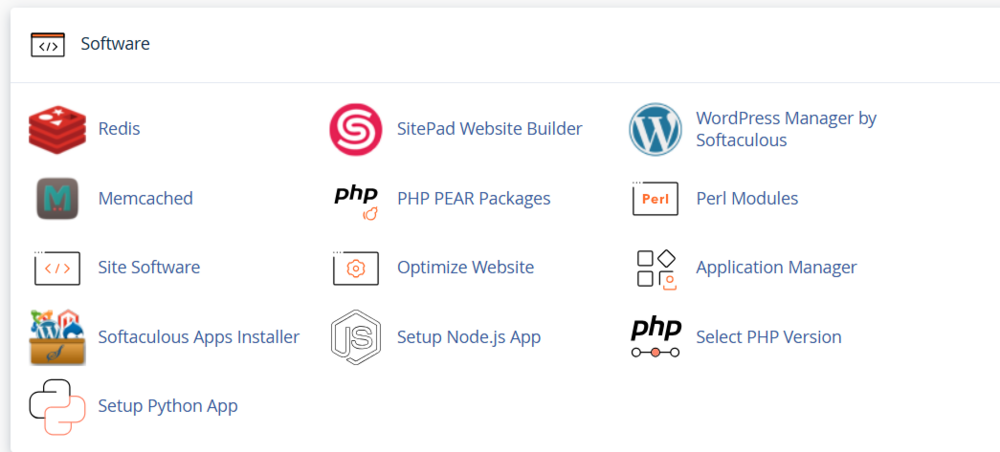This screenshot has height=452, width=1000.
Task: Open PHP PEAR Packages link
Action: point(473,198)
